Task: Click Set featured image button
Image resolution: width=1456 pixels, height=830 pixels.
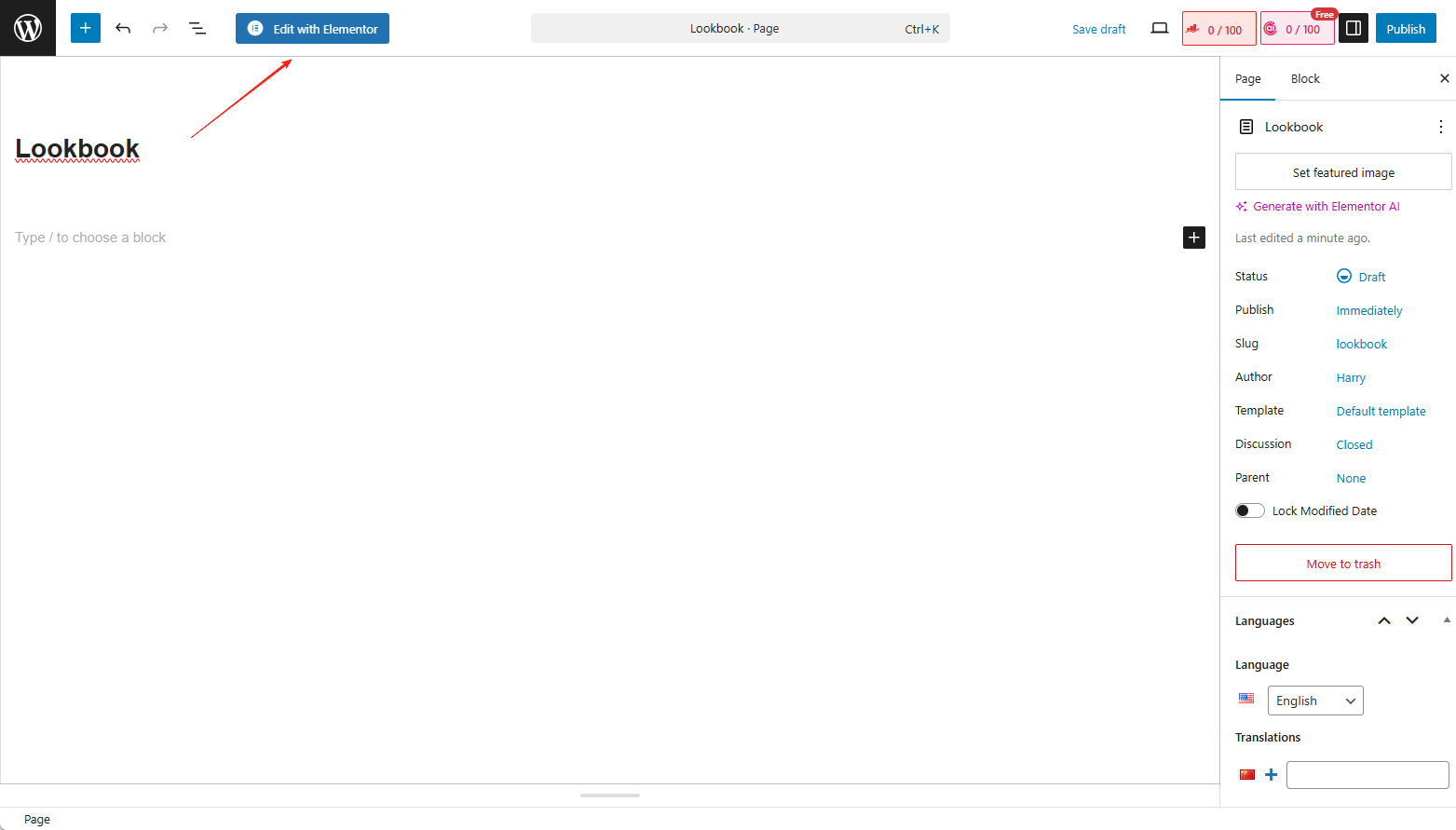Action: point(1343,172)
